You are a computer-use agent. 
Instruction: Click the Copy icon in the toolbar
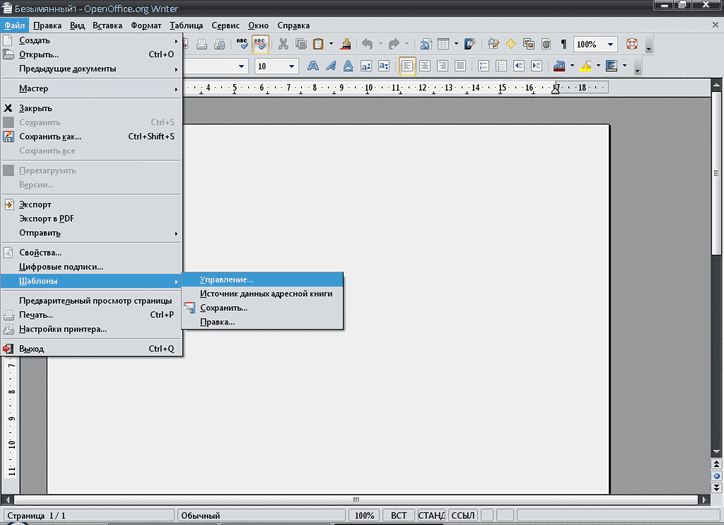click(301, 44)
